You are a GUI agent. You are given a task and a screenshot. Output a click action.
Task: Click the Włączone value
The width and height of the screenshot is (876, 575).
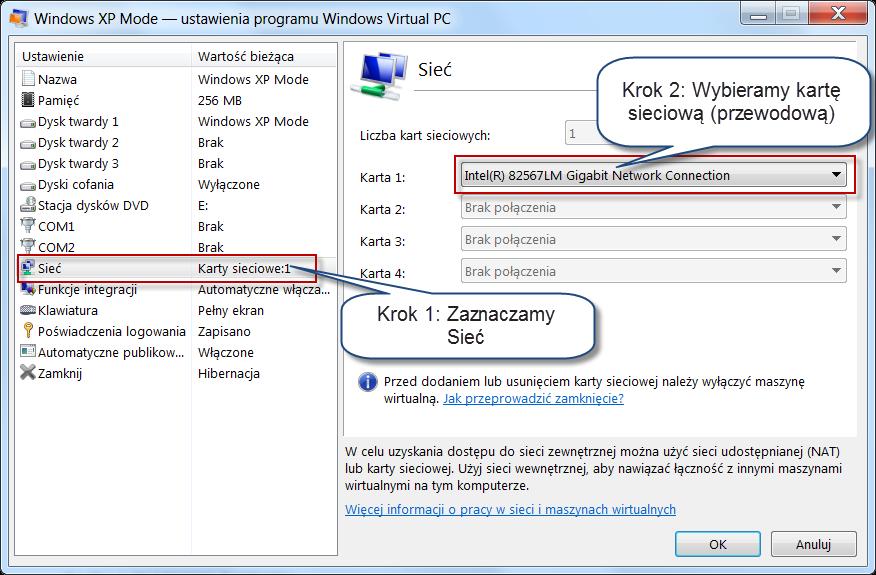(x=226, y=353)
